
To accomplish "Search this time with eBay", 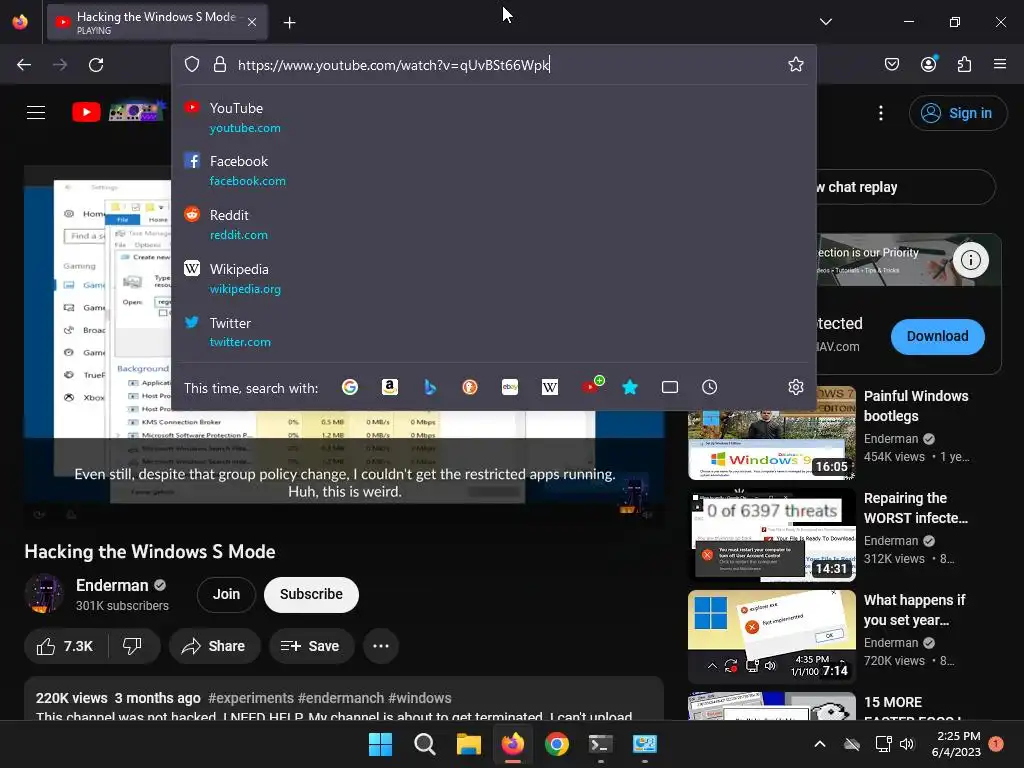I will tap(510, 387).
